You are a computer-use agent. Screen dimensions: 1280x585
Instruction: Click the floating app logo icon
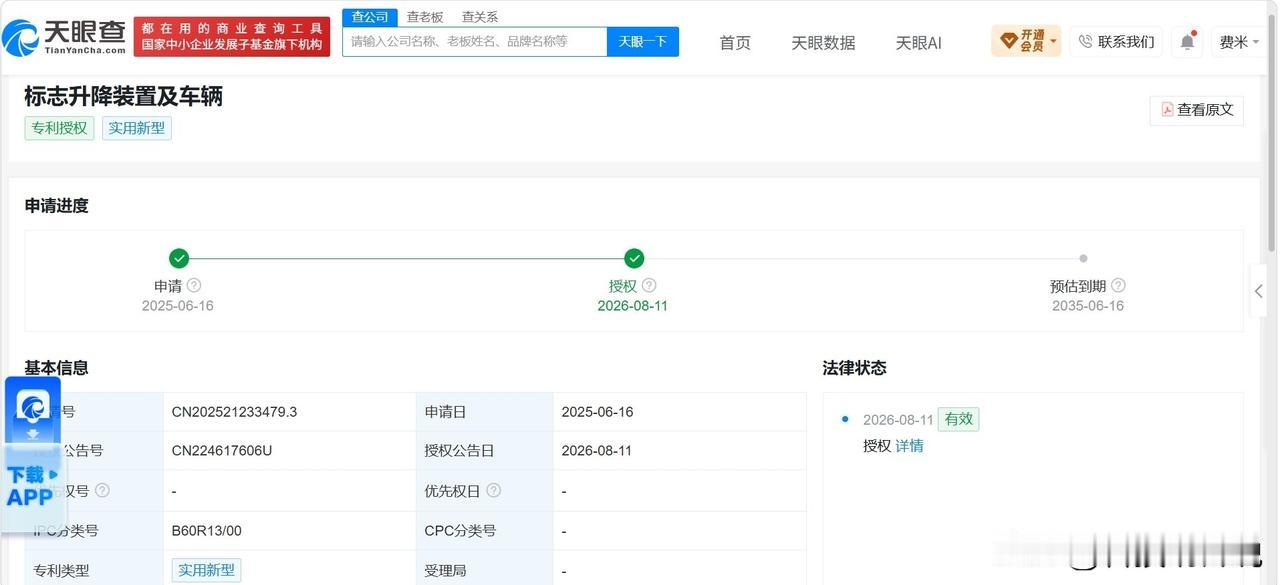tap(33, 407)
